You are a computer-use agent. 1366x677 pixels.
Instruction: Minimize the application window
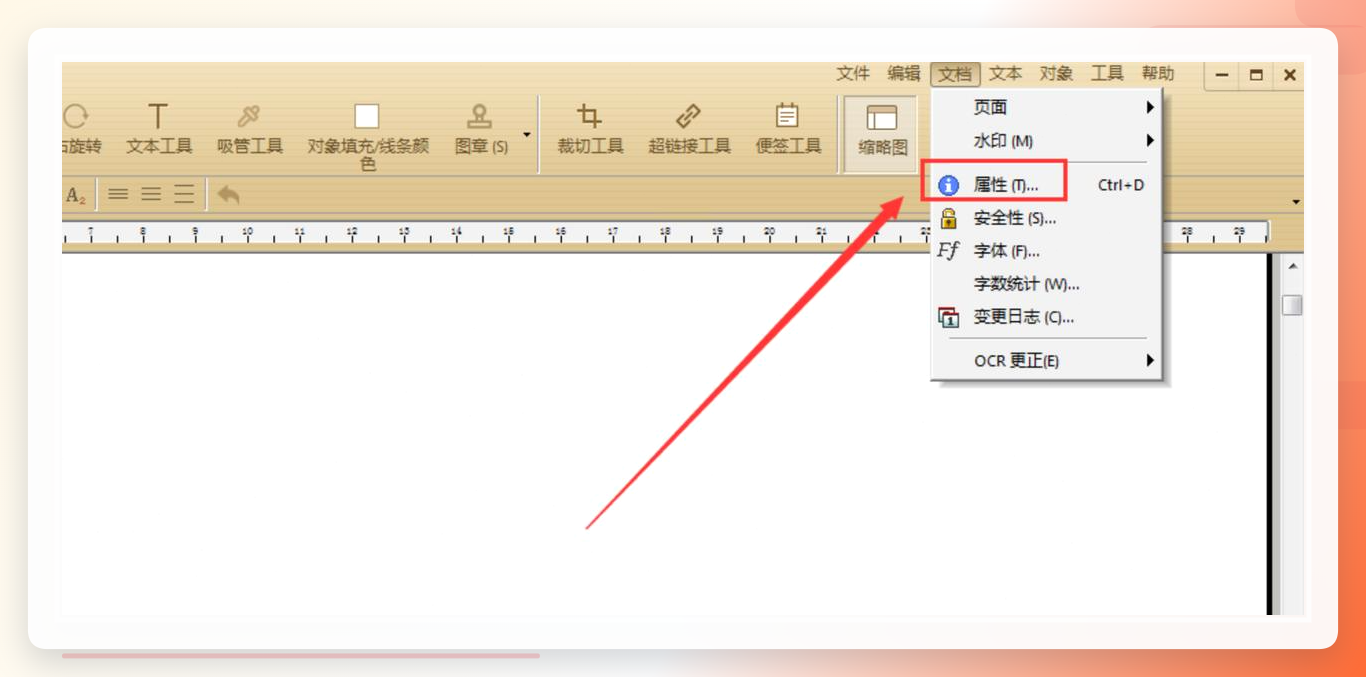click(1222, 75)
